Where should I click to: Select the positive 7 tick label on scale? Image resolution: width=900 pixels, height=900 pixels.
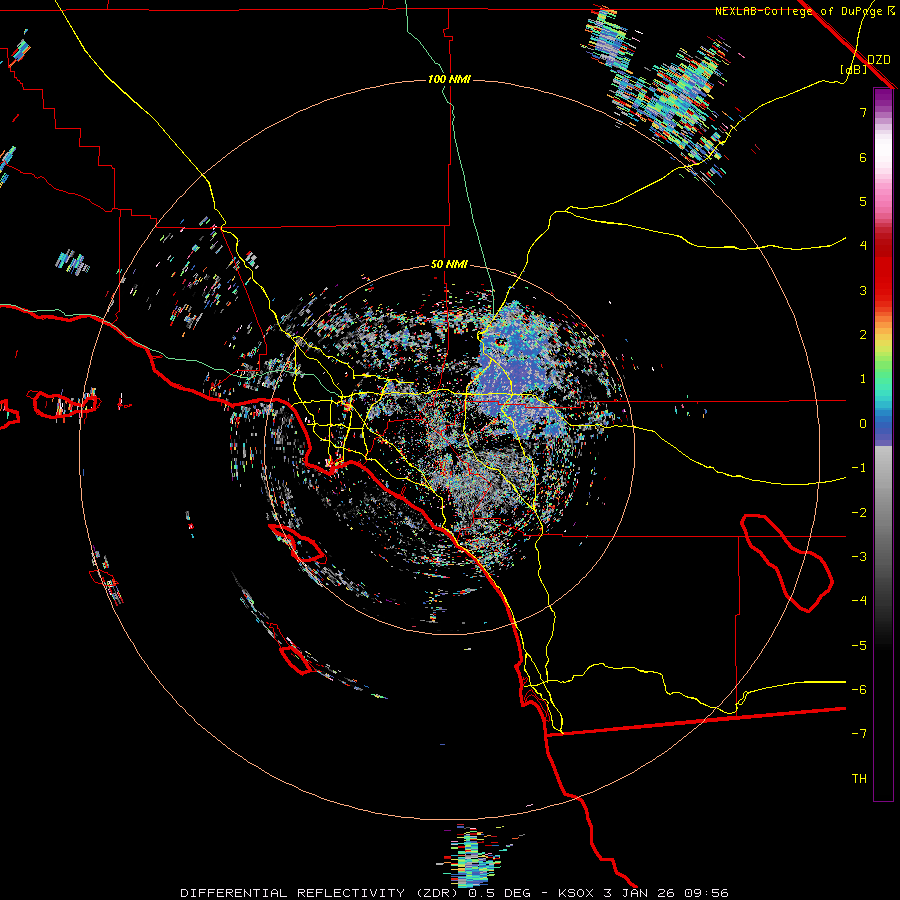863,112
